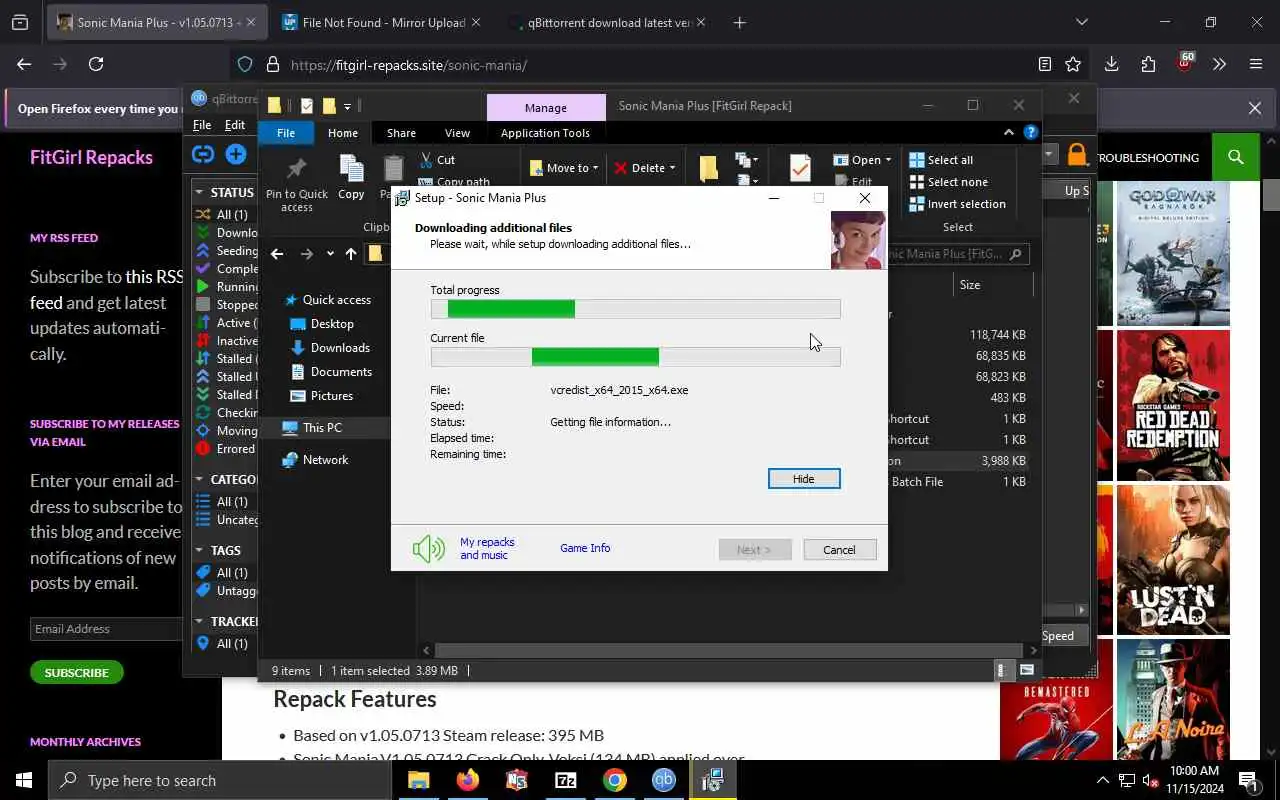This screenshot has height=800, width=1280.
Task: Click the Copy icon in Explorer ribbon
Action: (x=351, y=178)
